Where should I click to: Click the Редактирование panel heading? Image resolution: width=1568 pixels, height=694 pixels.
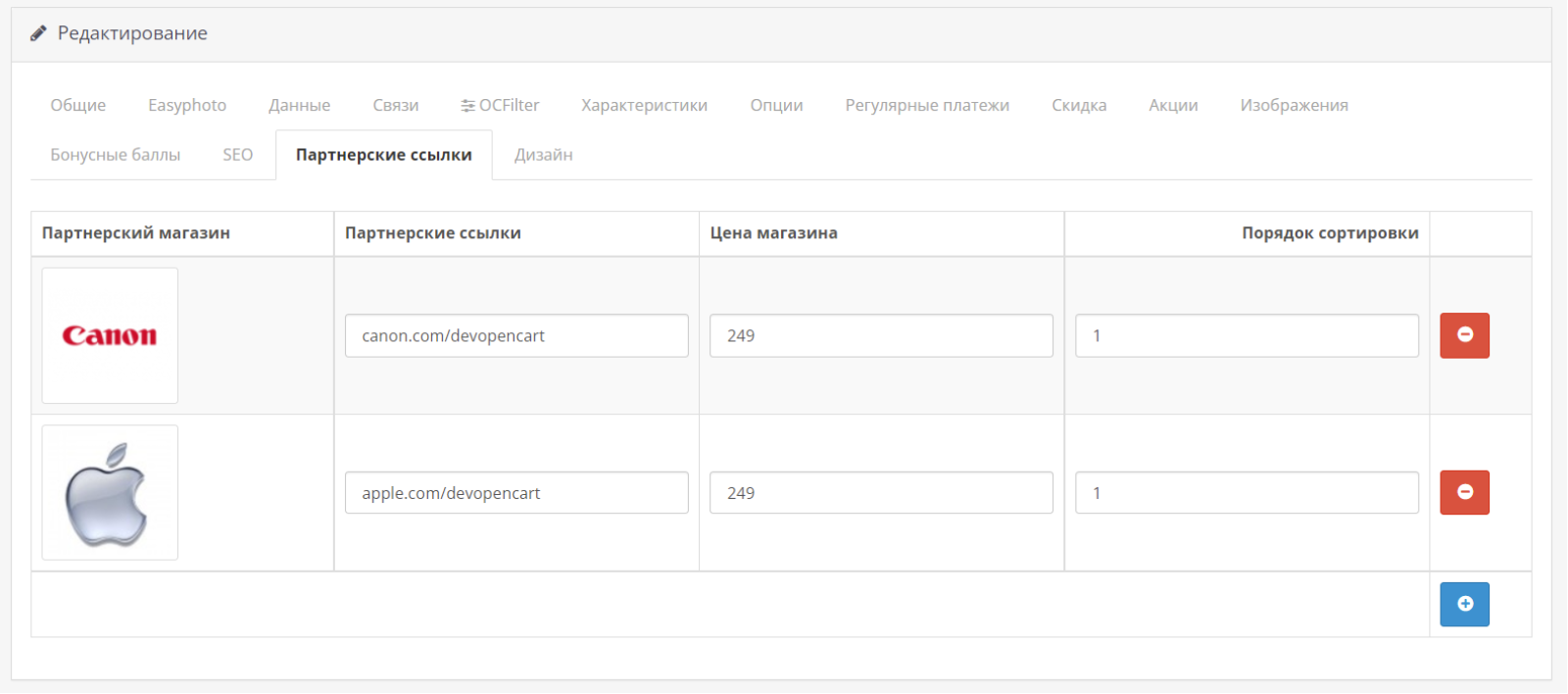click(132, 33)
